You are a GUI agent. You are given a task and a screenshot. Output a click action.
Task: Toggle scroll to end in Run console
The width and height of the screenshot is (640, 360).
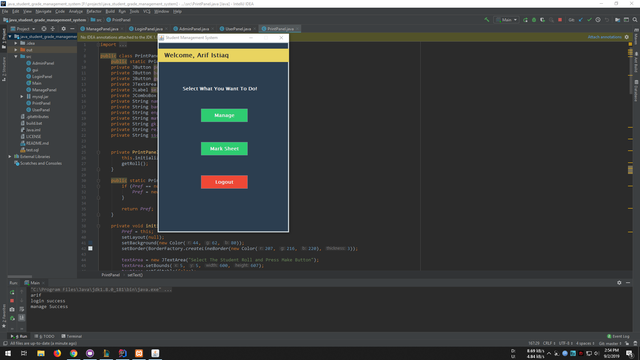[x=22, y=318]
